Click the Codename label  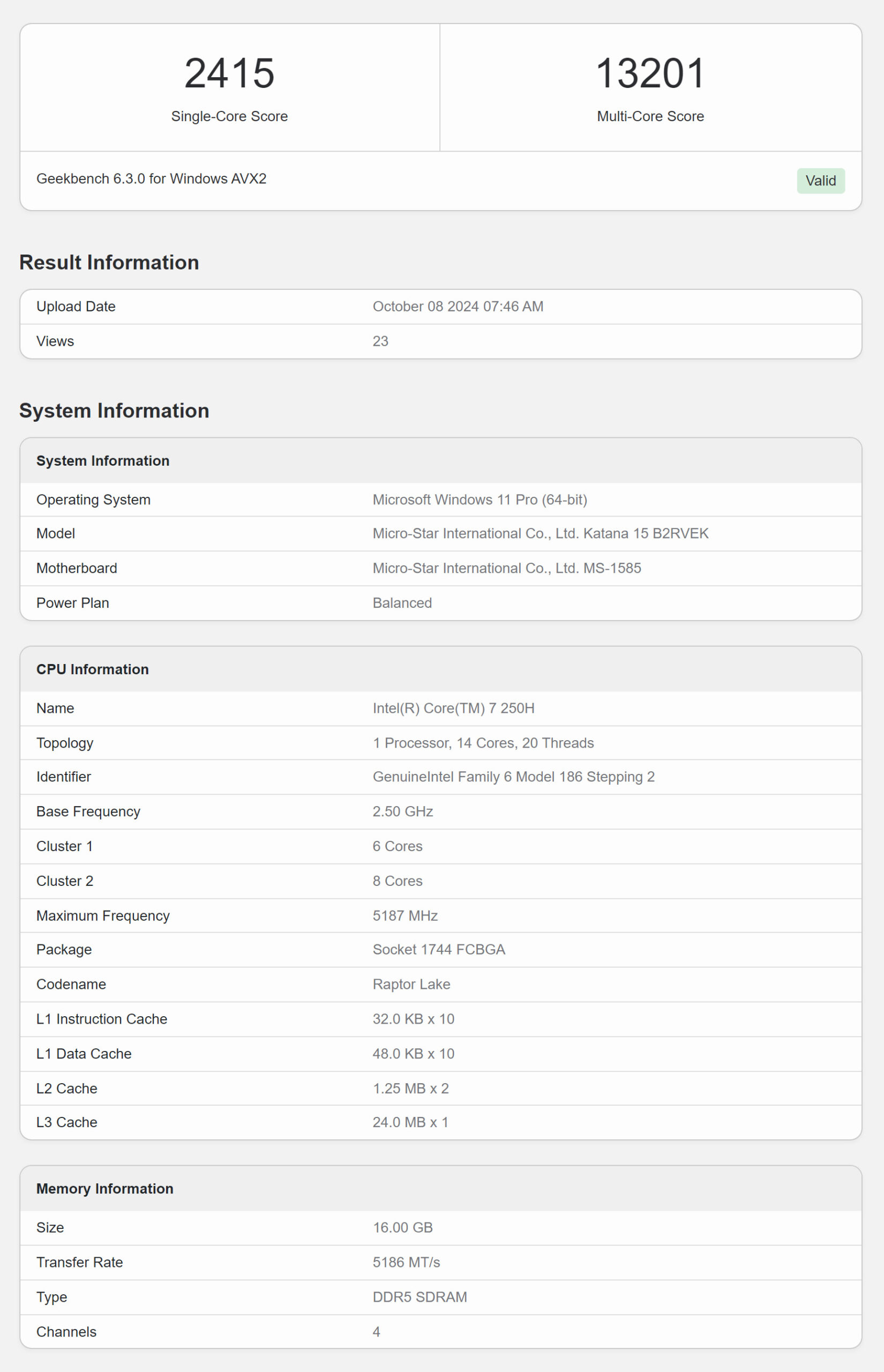click(71, 984)
